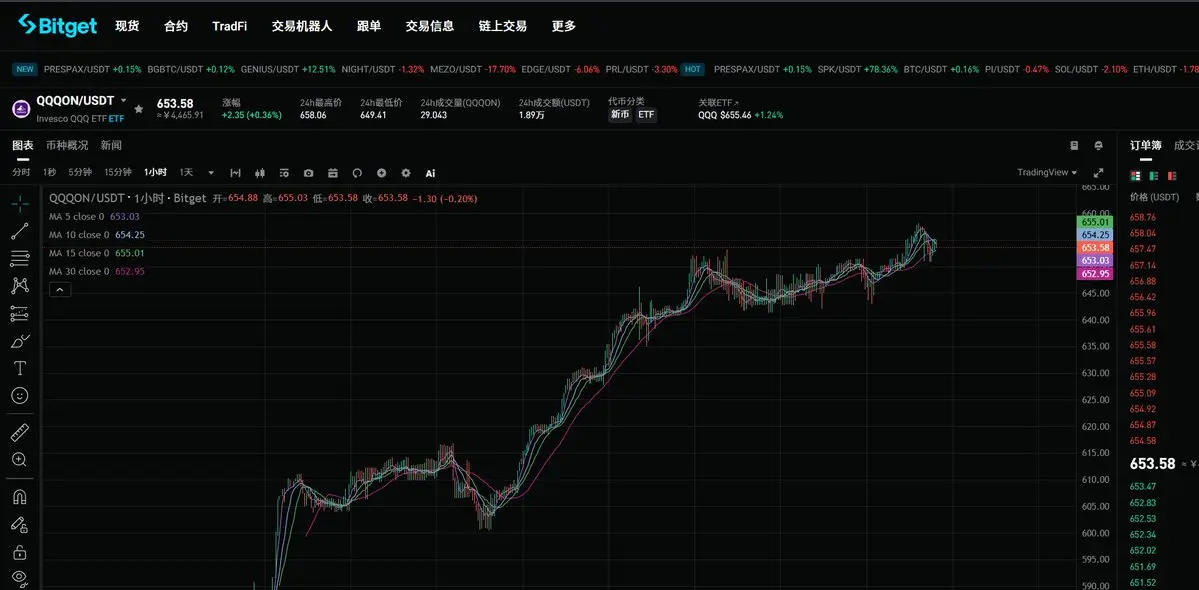This screenshot has width=1199, height=590.
Task: Select the trend line drawing tool
Action: (20, 231)
